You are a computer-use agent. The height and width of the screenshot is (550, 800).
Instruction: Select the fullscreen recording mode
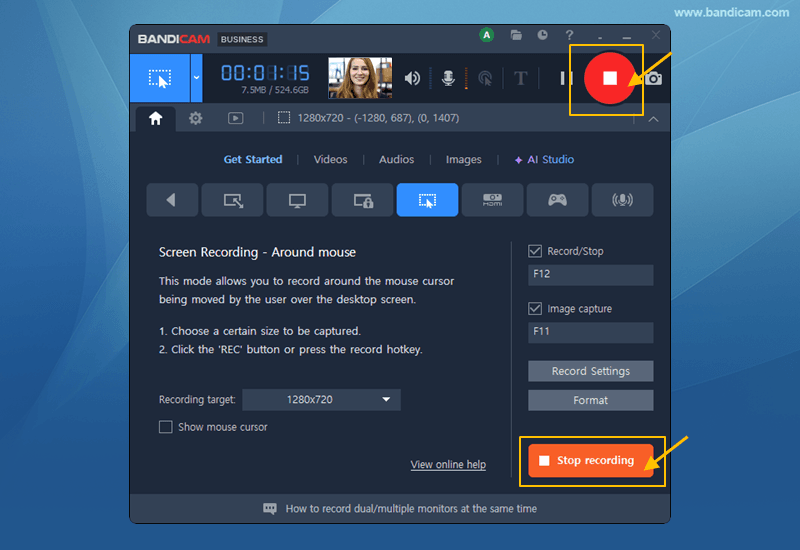[x=297, y=200]
